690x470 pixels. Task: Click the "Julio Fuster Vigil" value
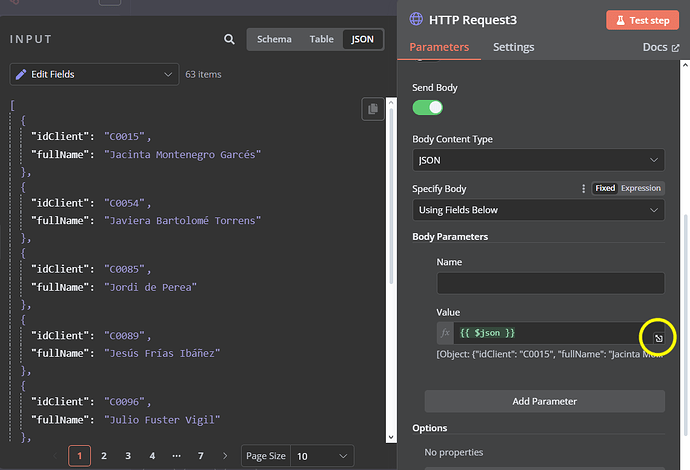(161, 419)
